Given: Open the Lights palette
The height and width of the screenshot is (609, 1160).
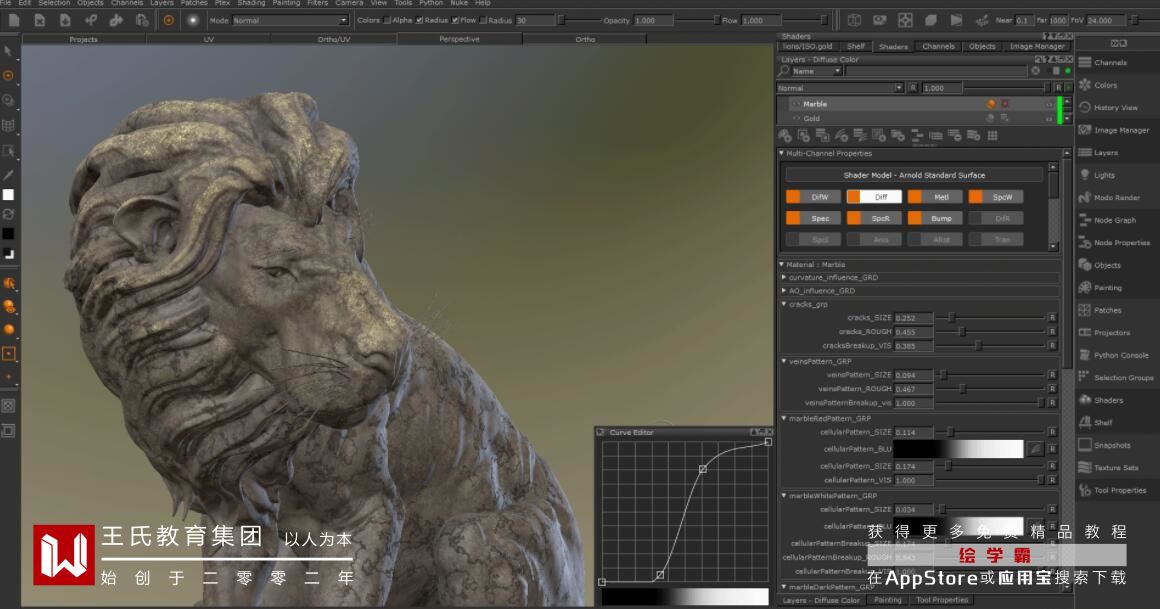Looking at the screenshot, I should pyautogui.click(x=1103, y=175).
